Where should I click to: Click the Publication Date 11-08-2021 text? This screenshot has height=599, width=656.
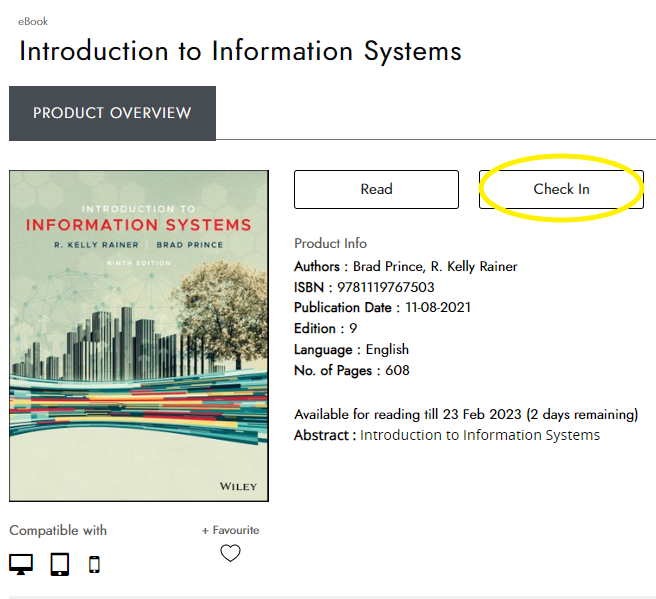pos(382,308)
